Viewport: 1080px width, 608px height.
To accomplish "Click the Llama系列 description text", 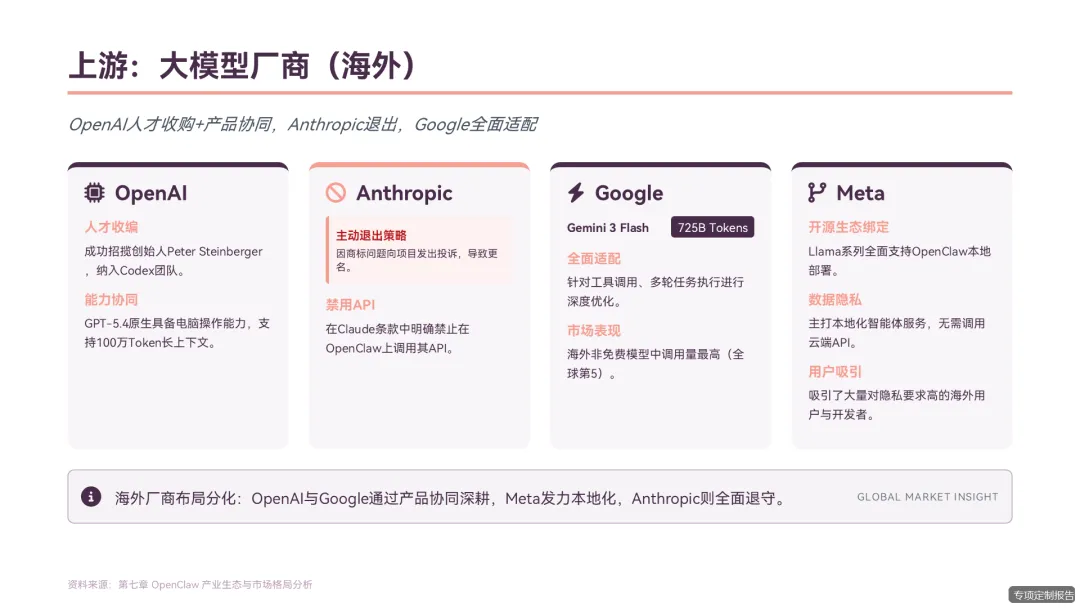I will pos(900,261).
